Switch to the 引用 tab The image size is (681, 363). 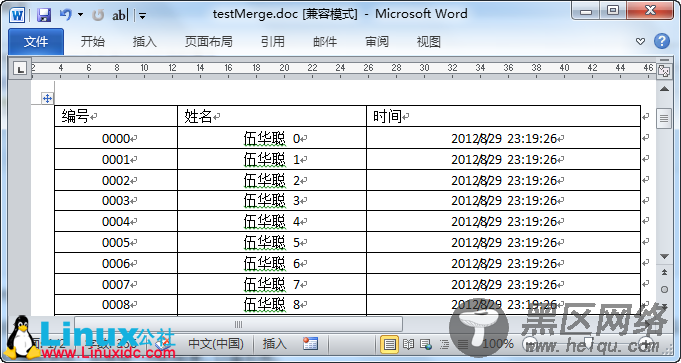(x=273, y=42)
